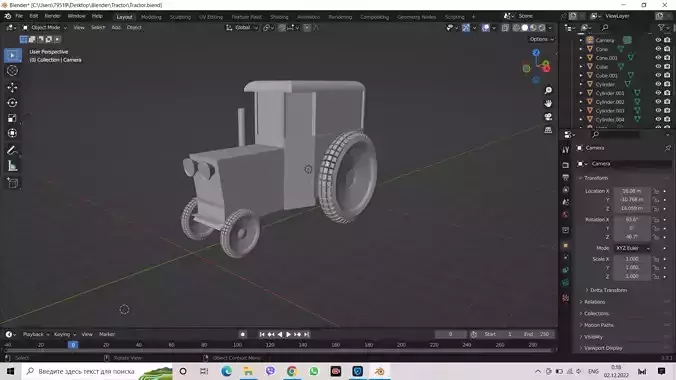Open the Keying popover
This screenshot has height=380, width=676.
(x=65, y=334)
